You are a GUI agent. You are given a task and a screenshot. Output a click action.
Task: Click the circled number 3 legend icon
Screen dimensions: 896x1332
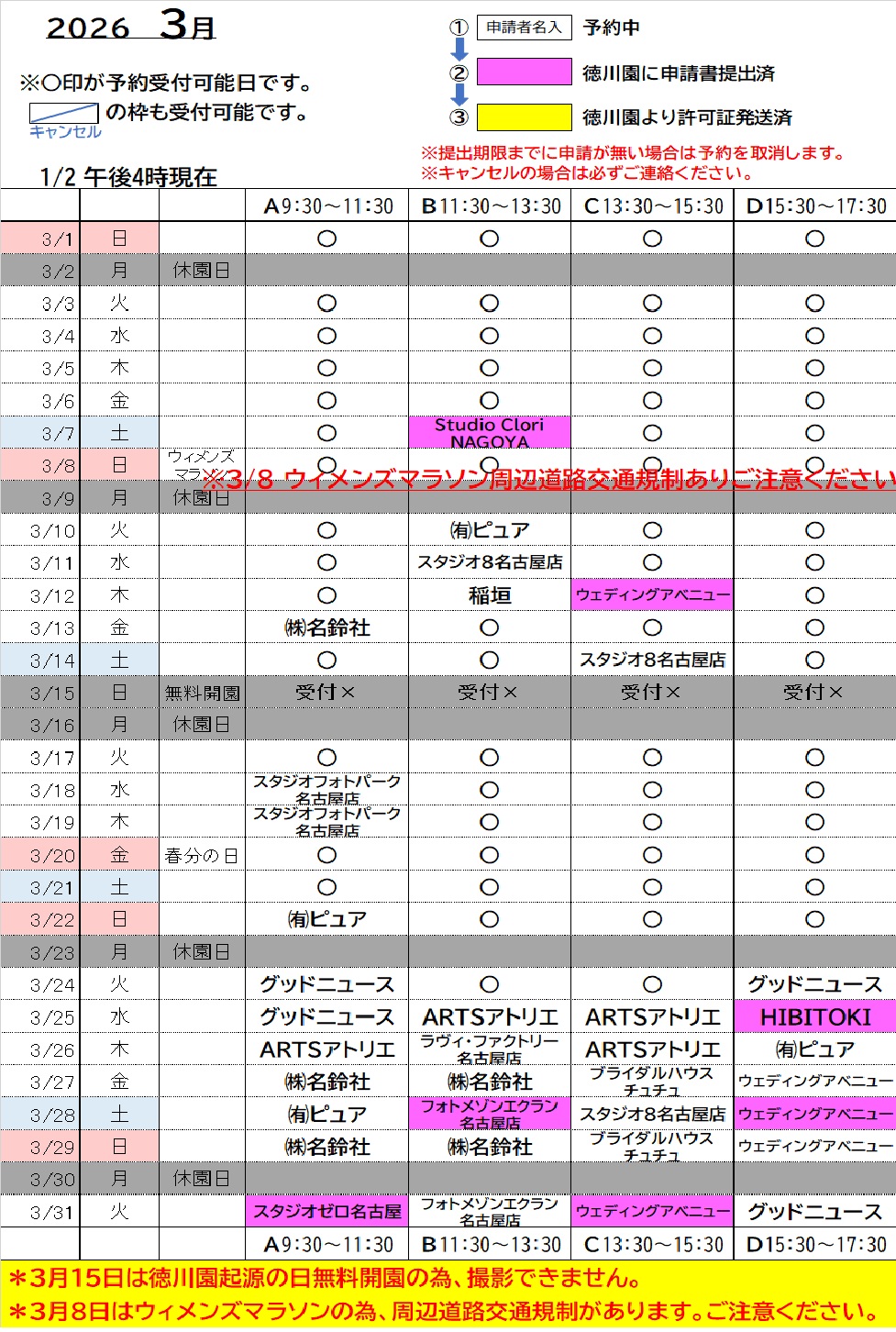459,117
